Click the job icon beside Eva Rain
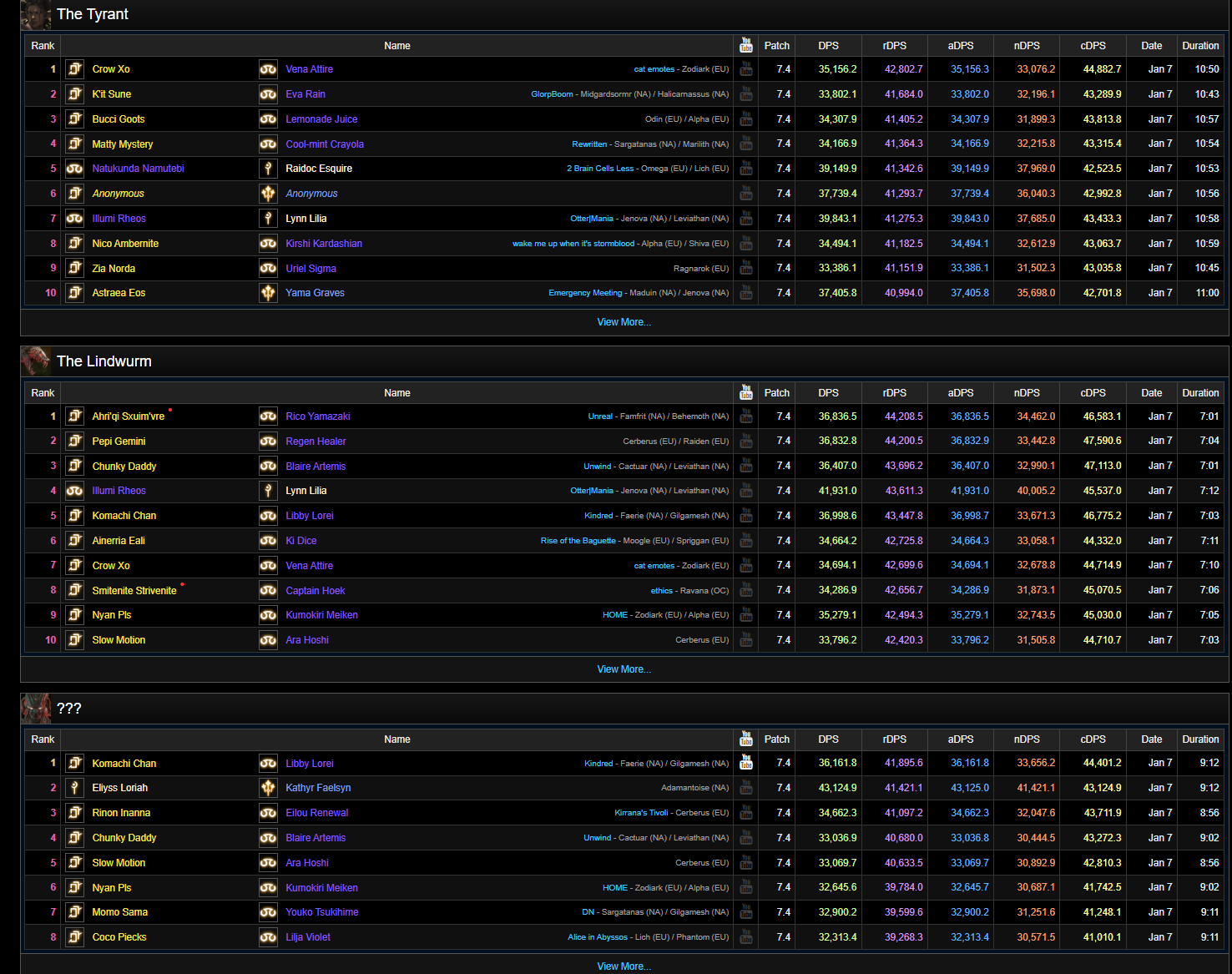Image resolution: width=1232 pixels, height=974 pixels. click(268, 94)
